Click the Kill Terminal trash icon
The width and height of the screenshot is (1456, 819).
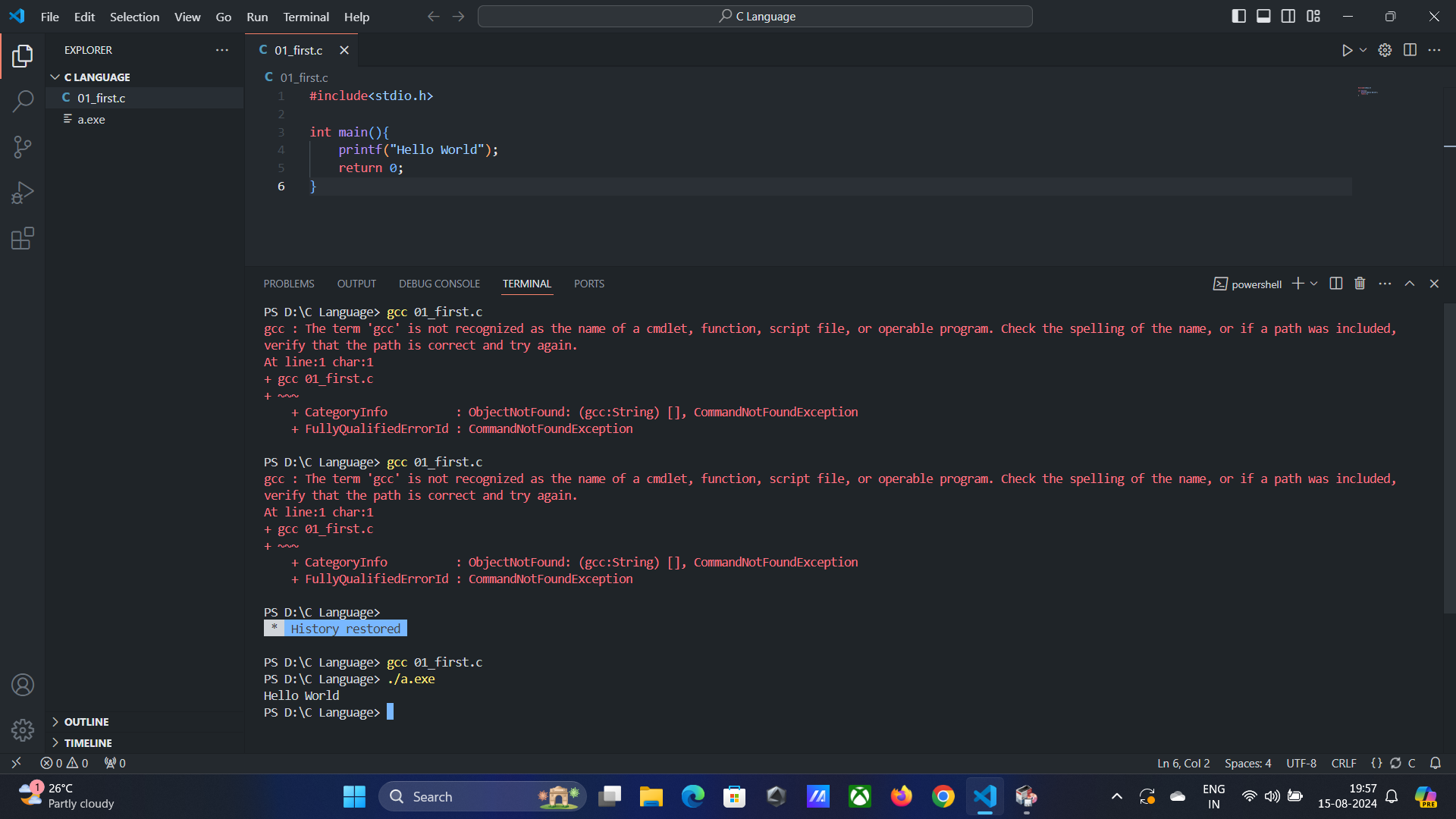point(1360,284)
